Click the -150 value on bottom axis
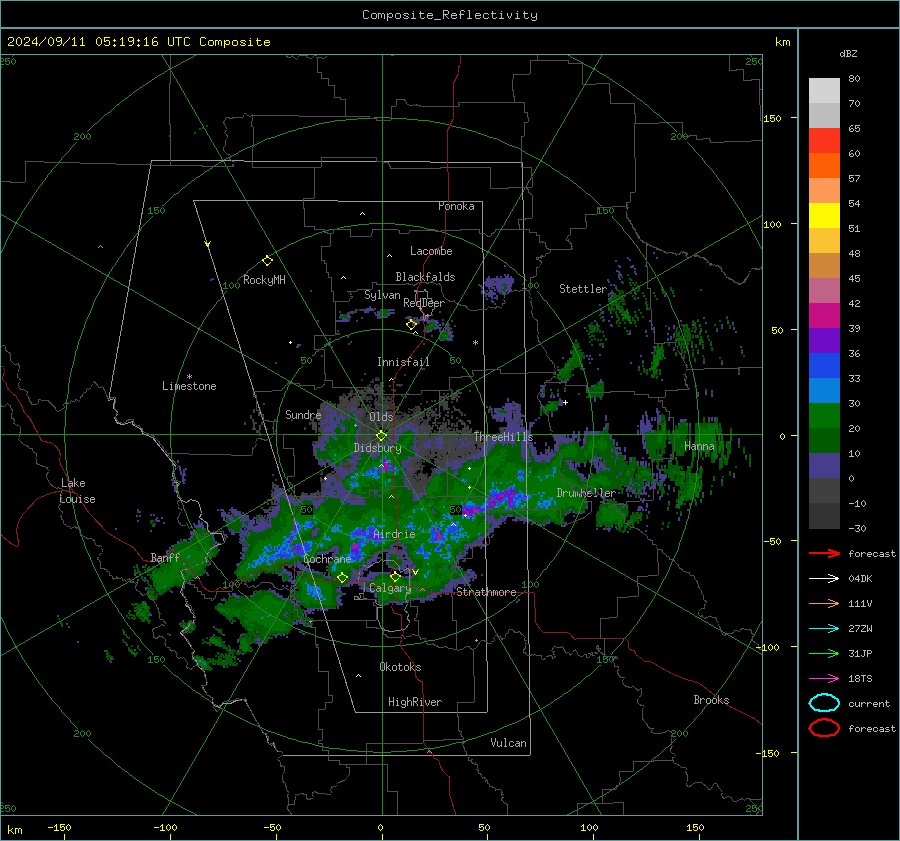Image resolution: width=900 pixels, height=841 pixels. (59, 828)
